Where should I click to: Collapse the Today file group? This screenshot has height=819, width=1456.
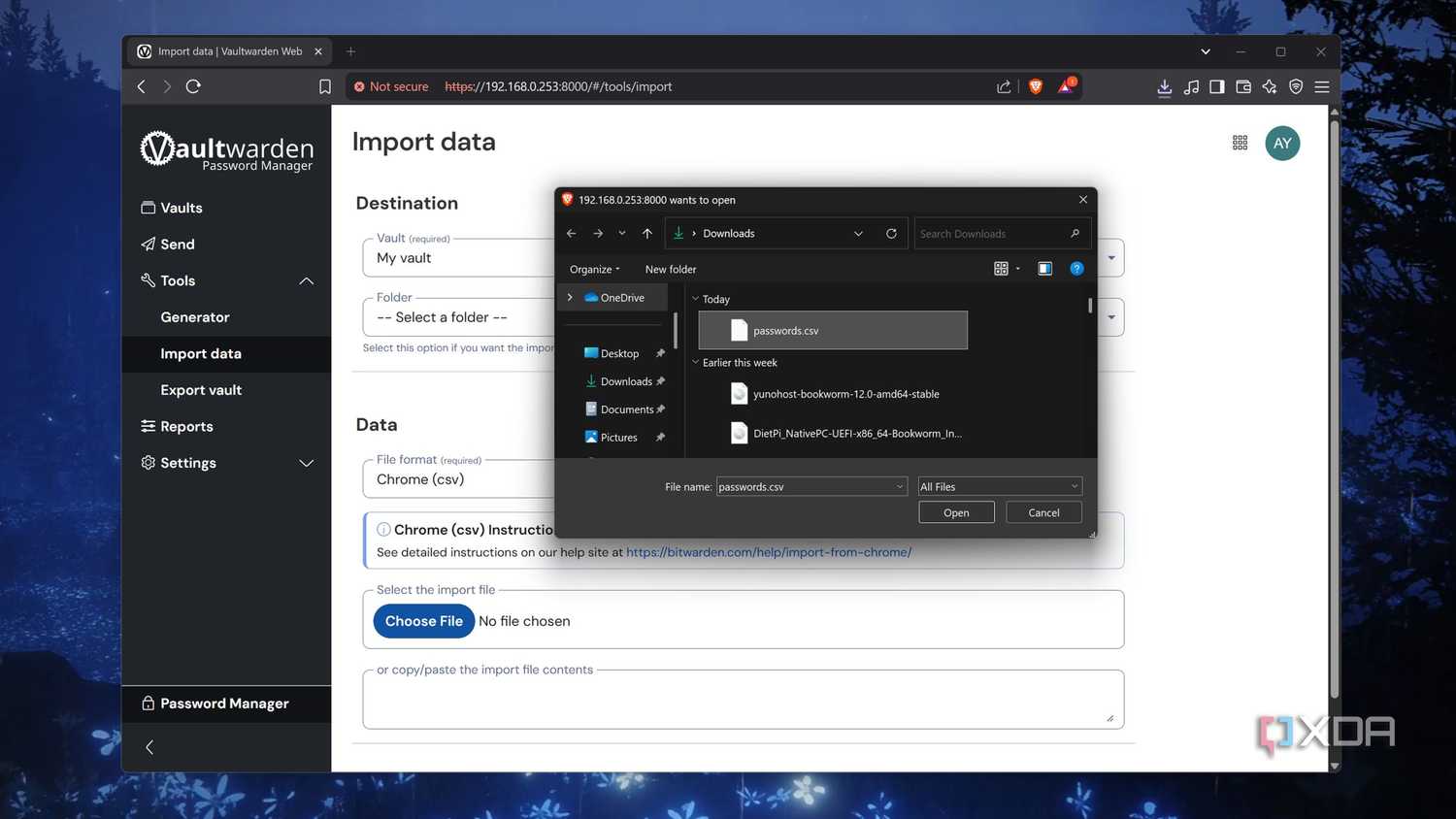(695, 299)
